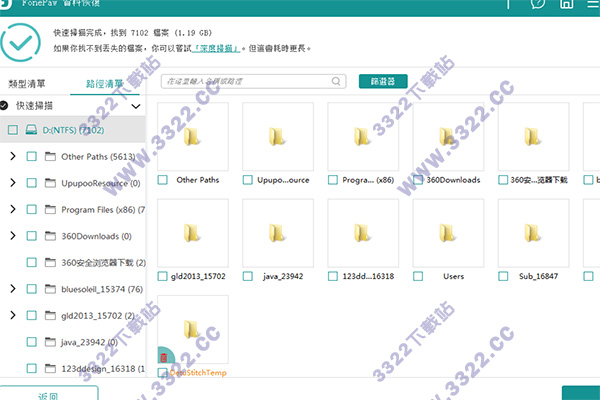Tick checkbox under Other Paths folder thumbnail

163,180
